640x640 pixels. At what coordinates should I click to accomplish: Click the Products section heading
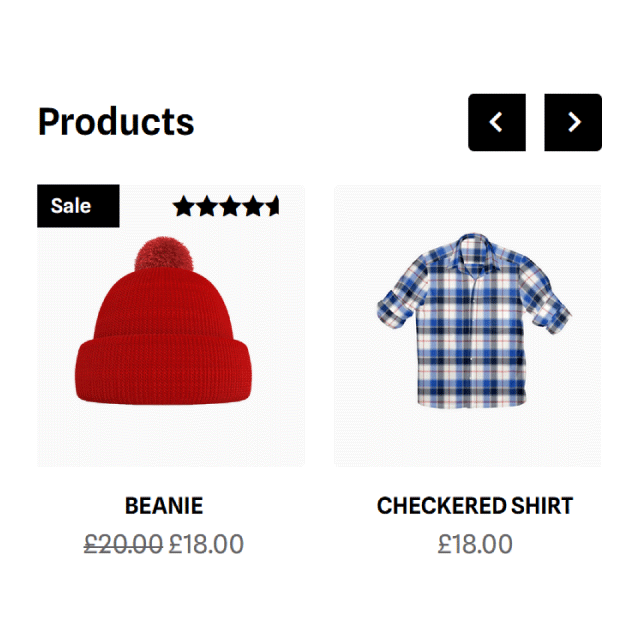(116, 122)
